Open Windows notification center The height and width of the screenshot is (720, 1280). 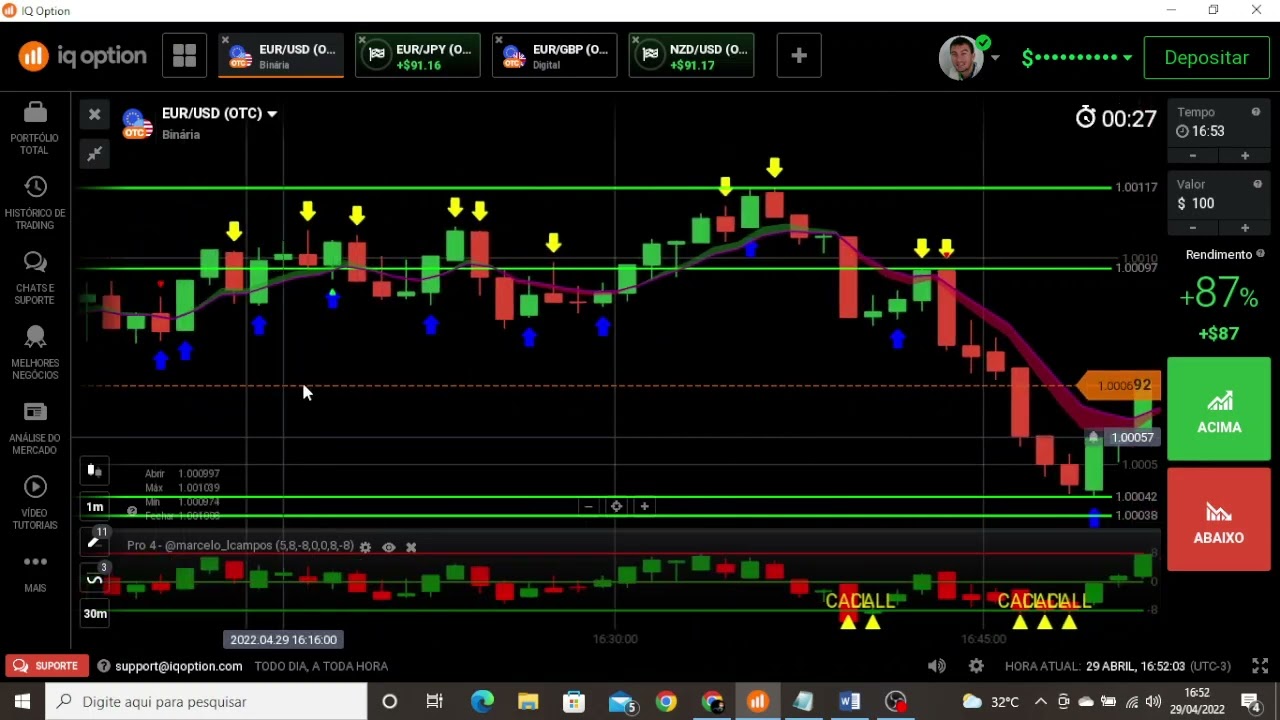point(1250,702)
